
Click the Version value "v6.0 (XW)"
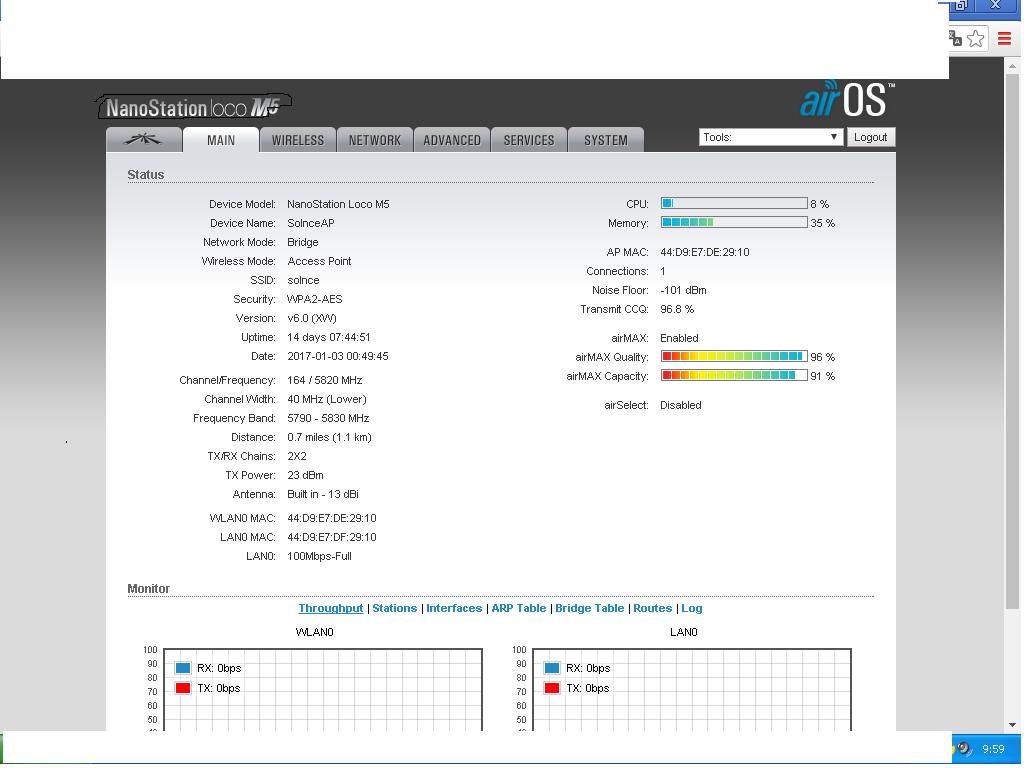click(312, 318)
